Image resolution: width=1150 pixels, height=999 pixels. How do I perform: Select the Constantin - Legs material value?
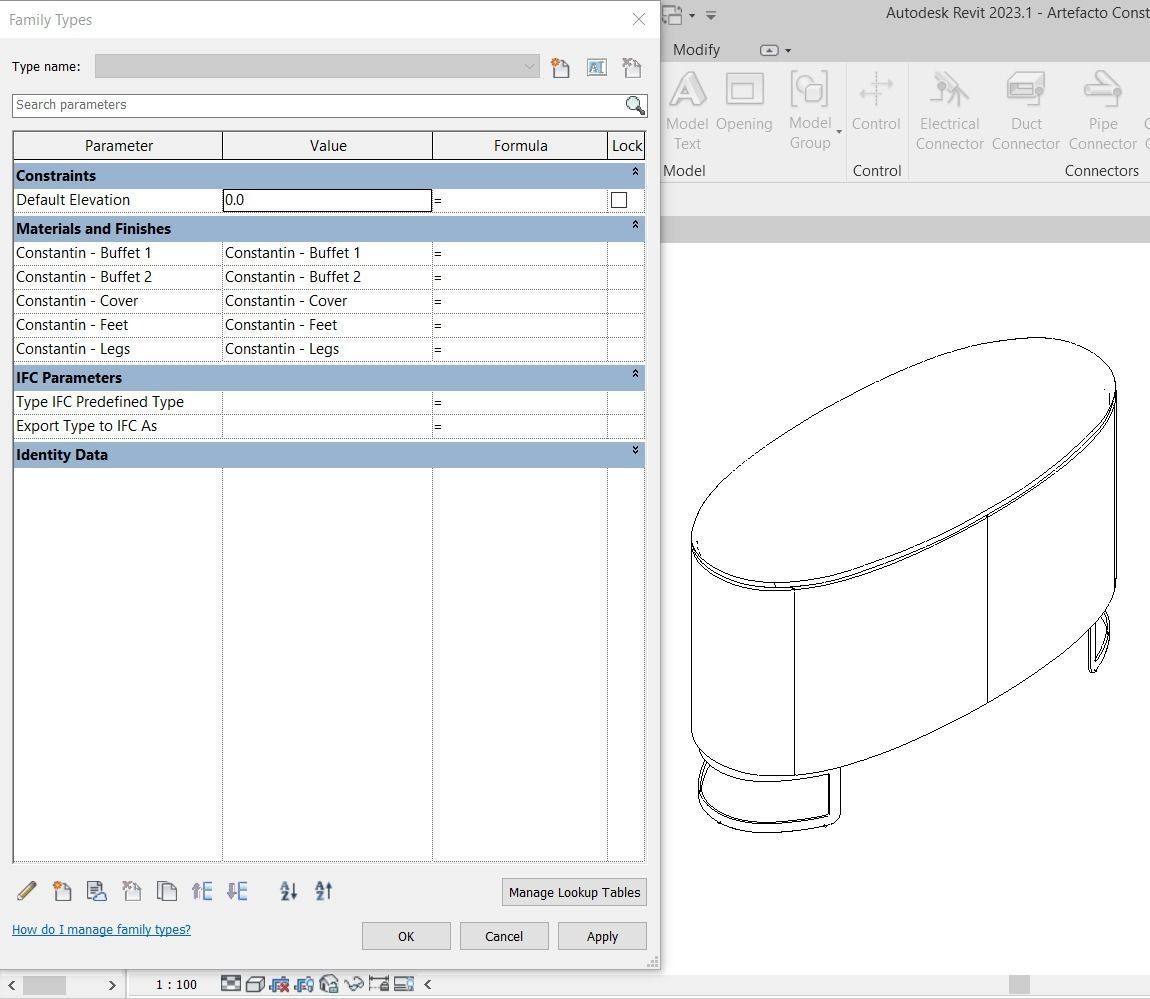(x=327, y=348)
